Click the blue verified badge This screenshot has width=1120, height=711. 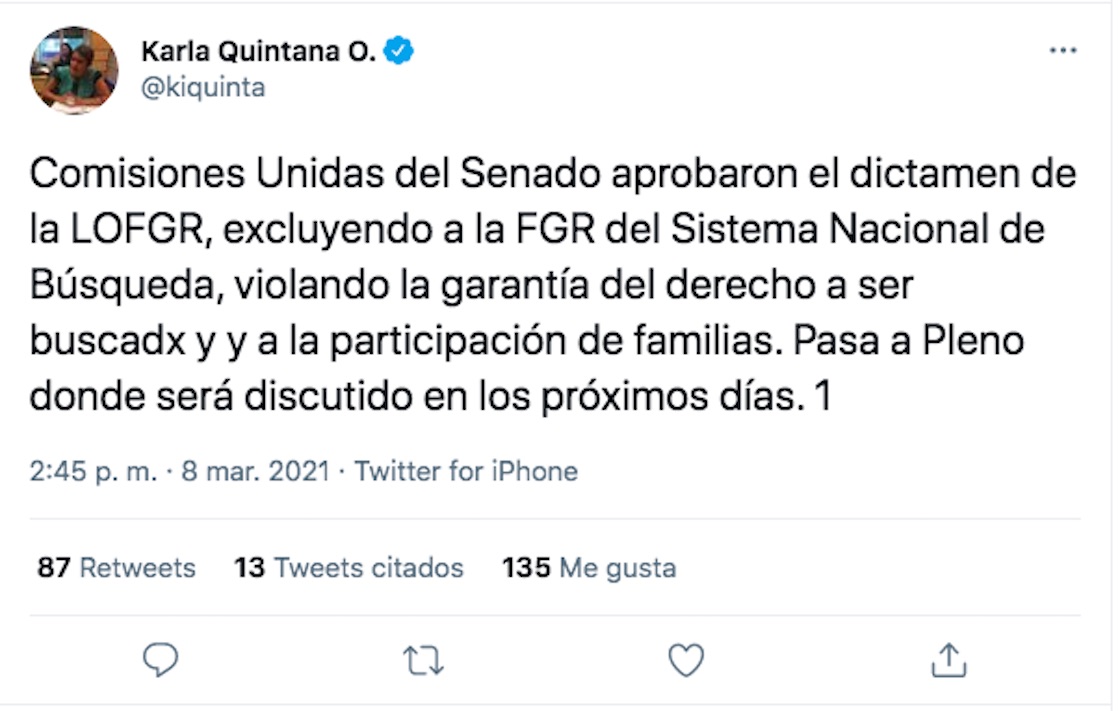(x=401, y=51)
